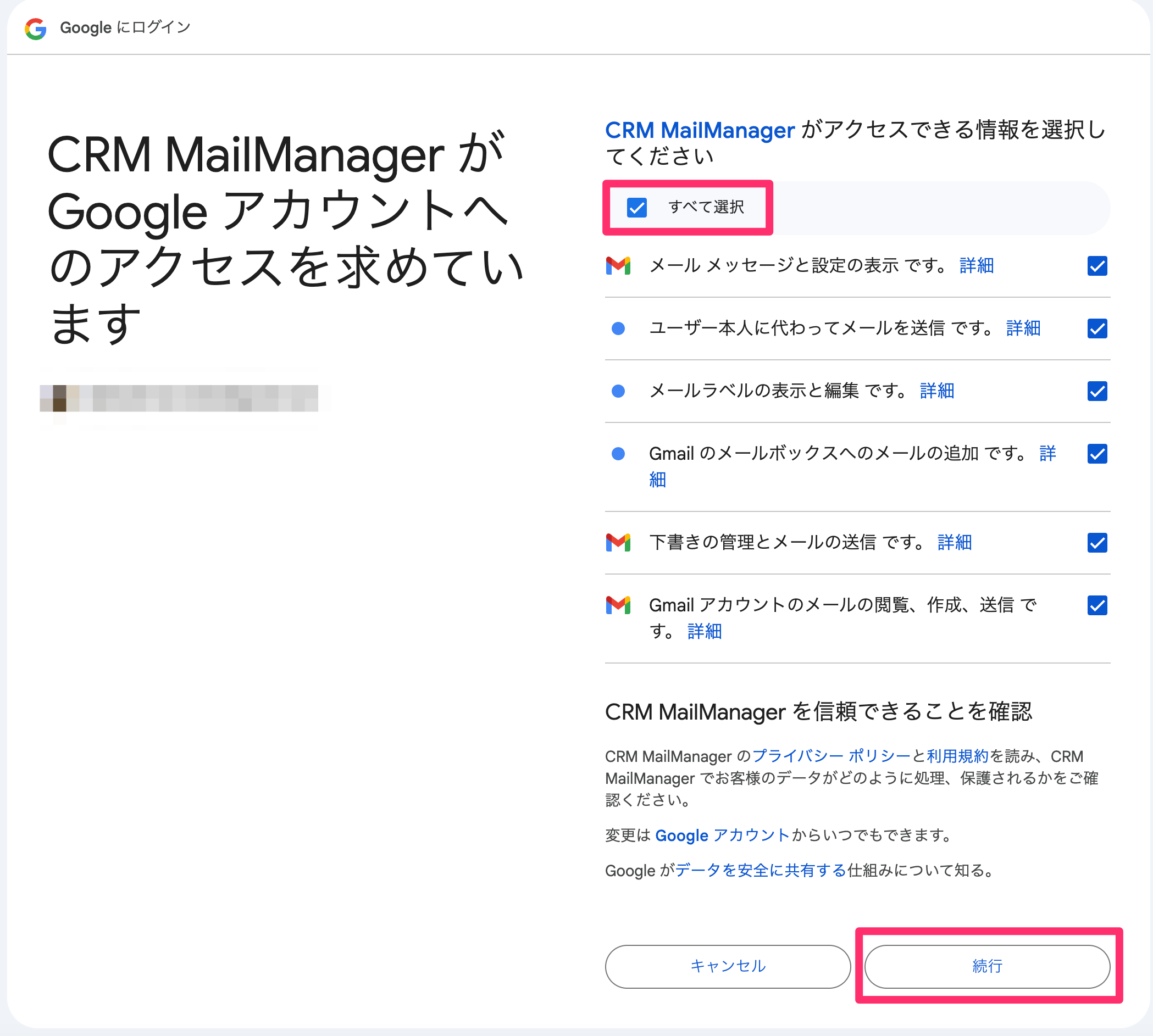Click the キャンセル button
This screenshot has height=1036, width=1153.
728,967
